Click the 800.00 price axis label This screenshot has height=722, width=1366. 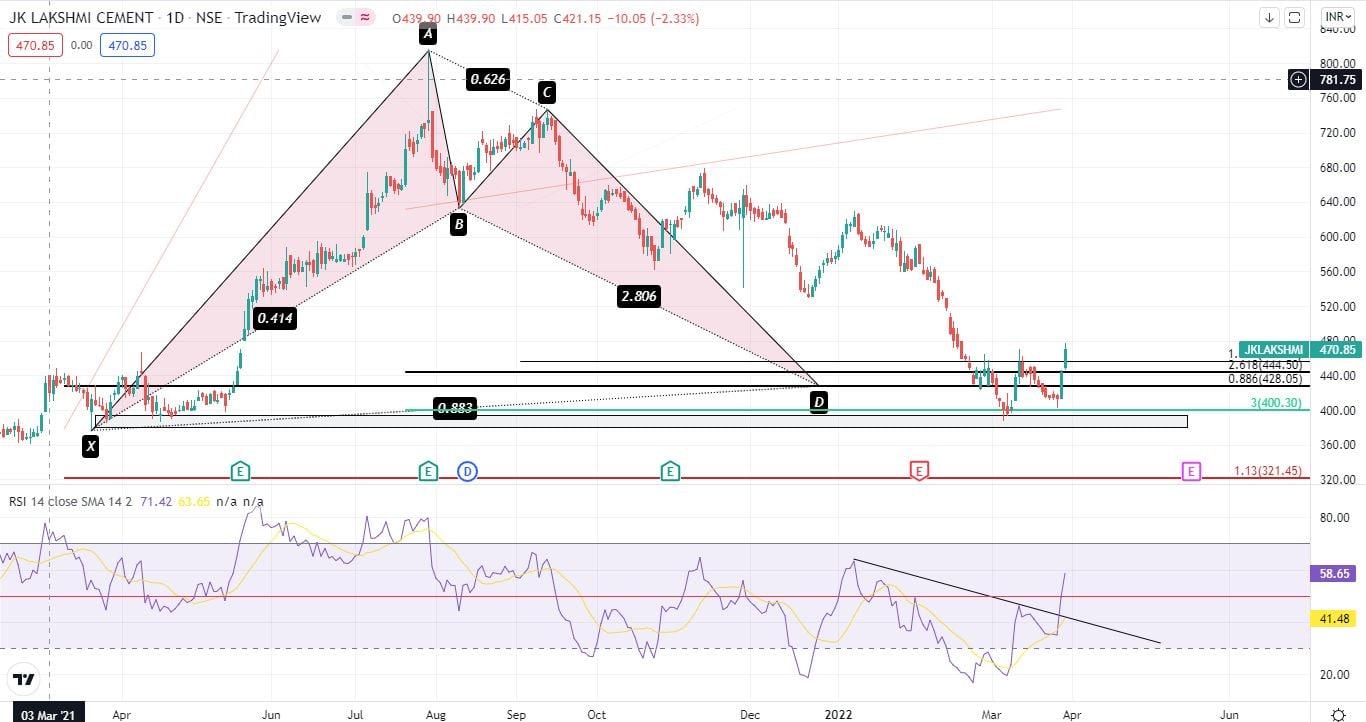click(x=1340, y=63)
